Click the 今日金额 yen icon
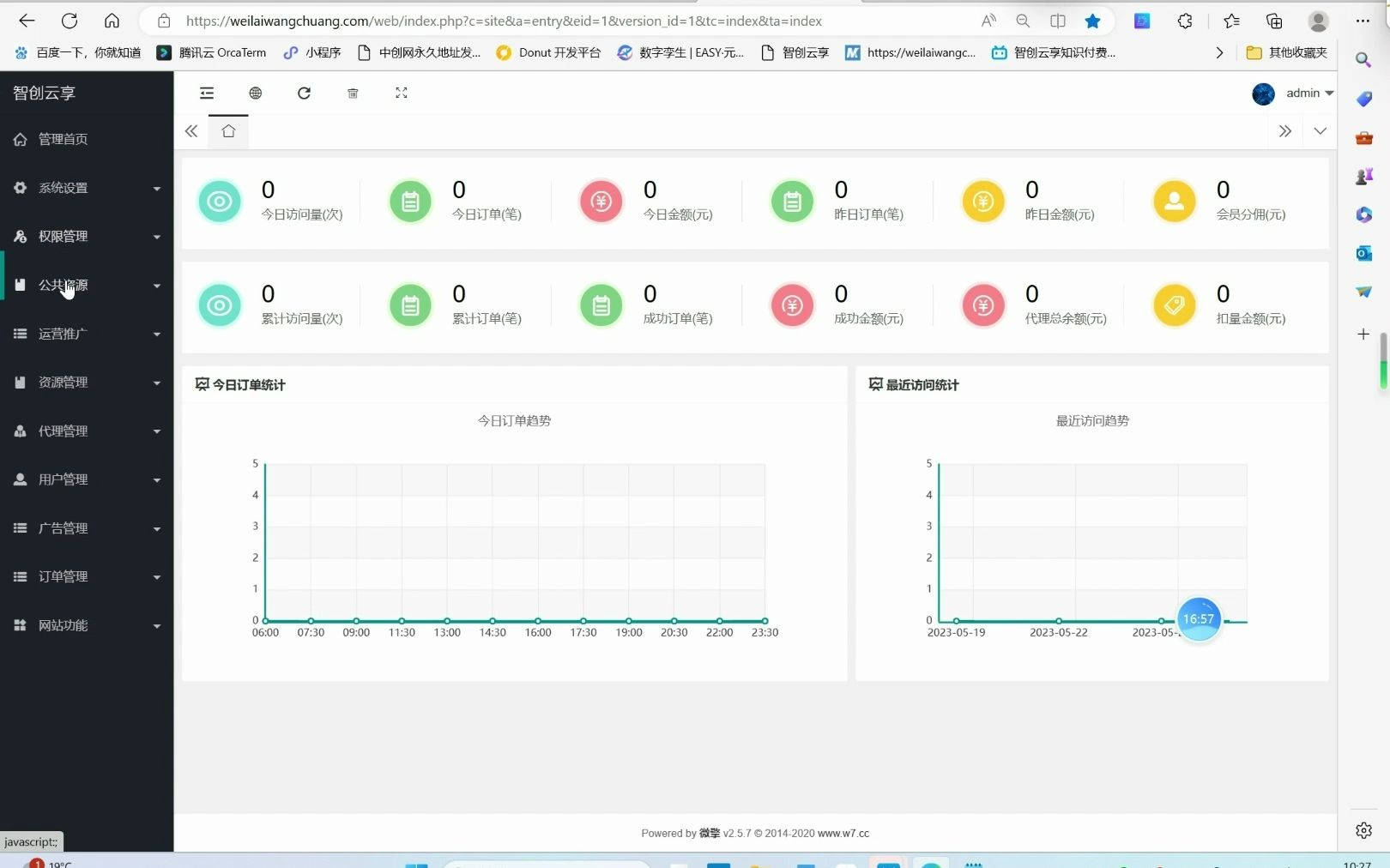 [x=601, y=202]
